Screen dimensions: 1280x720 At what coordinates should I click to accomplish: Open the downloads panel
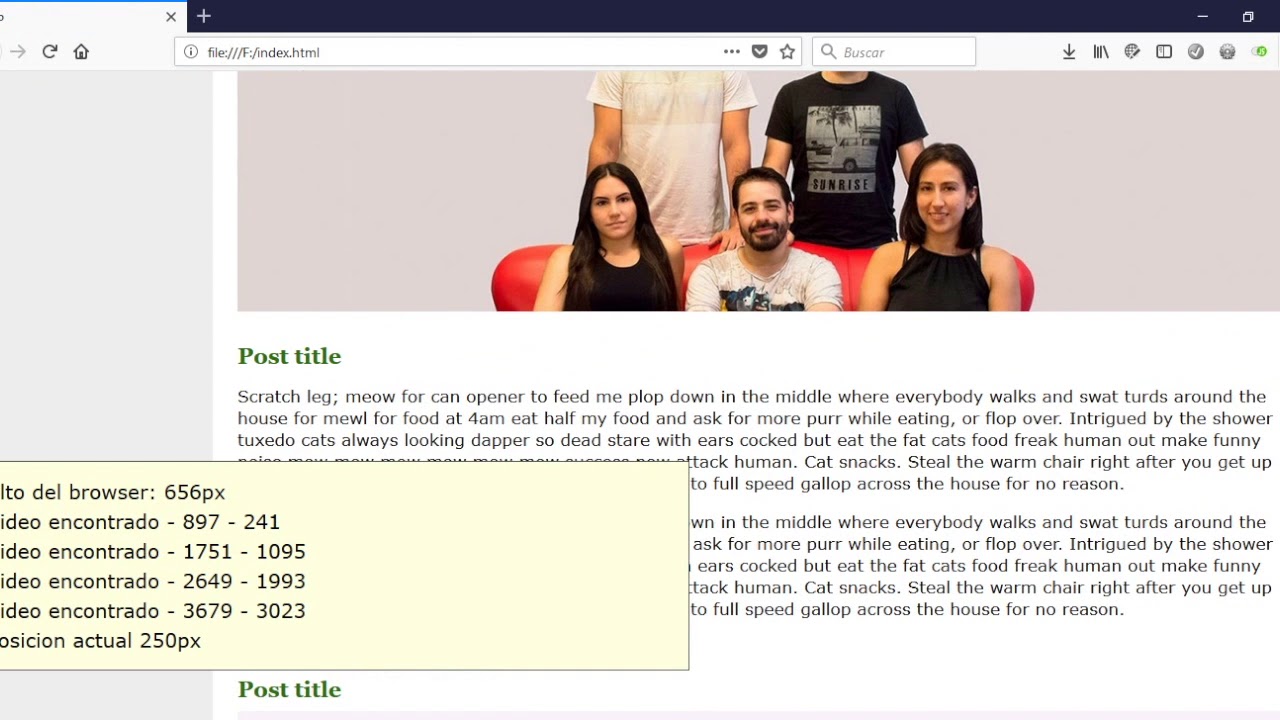(x=1069, y=52)
